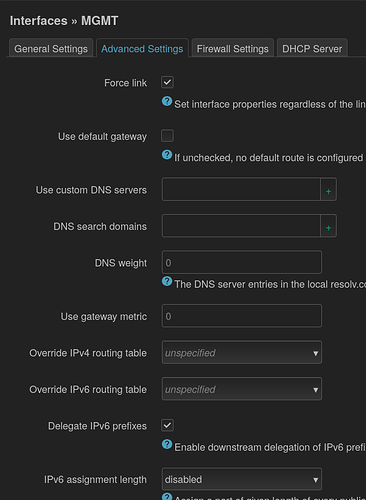The height and width of the screenshot is (500, 366).
Task: Switch to the Firewall Settings tab
Action: point(232,49)
